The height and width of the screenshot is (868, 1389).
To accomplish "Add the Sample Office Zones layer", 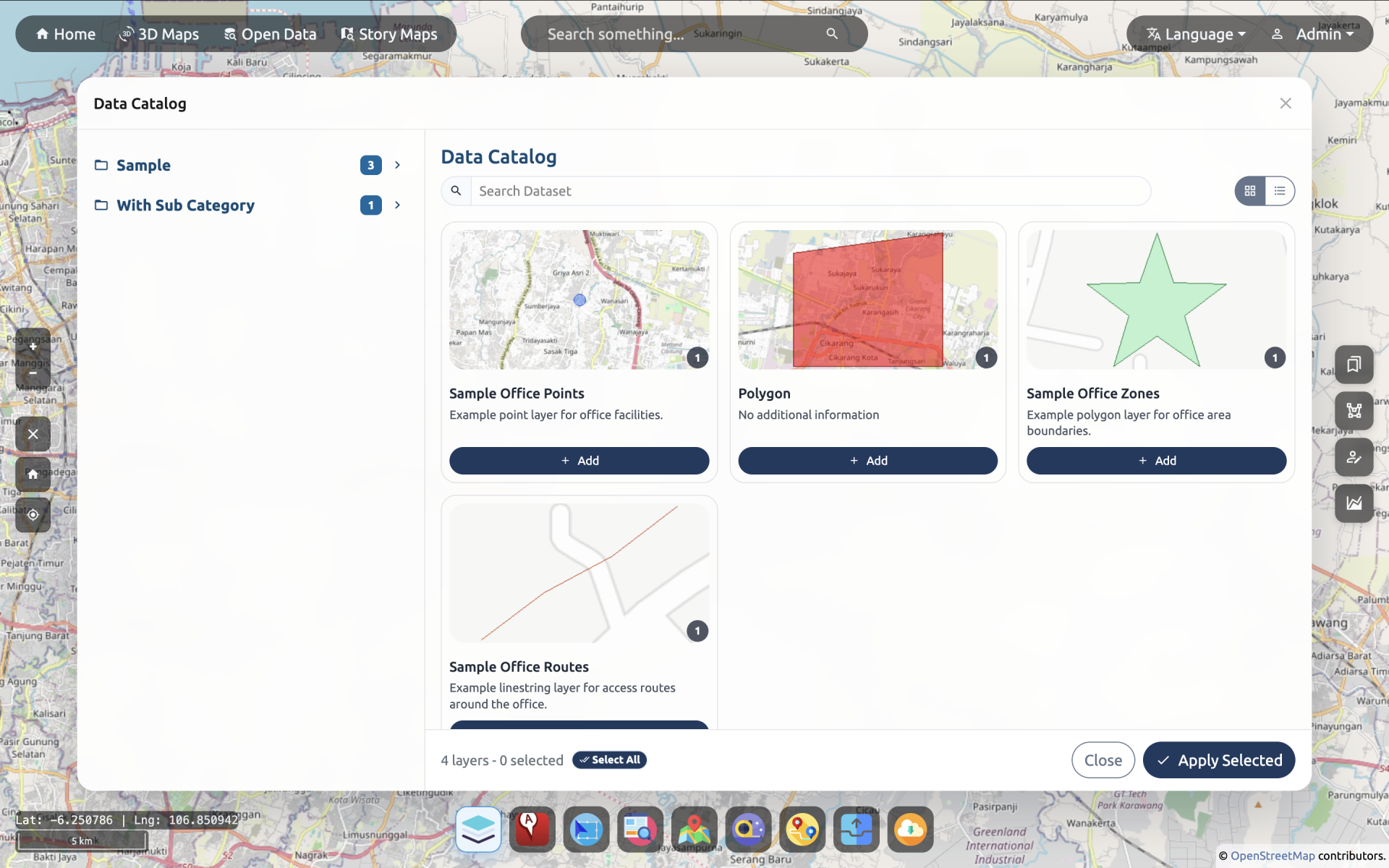I will [x=1156, y=461].
